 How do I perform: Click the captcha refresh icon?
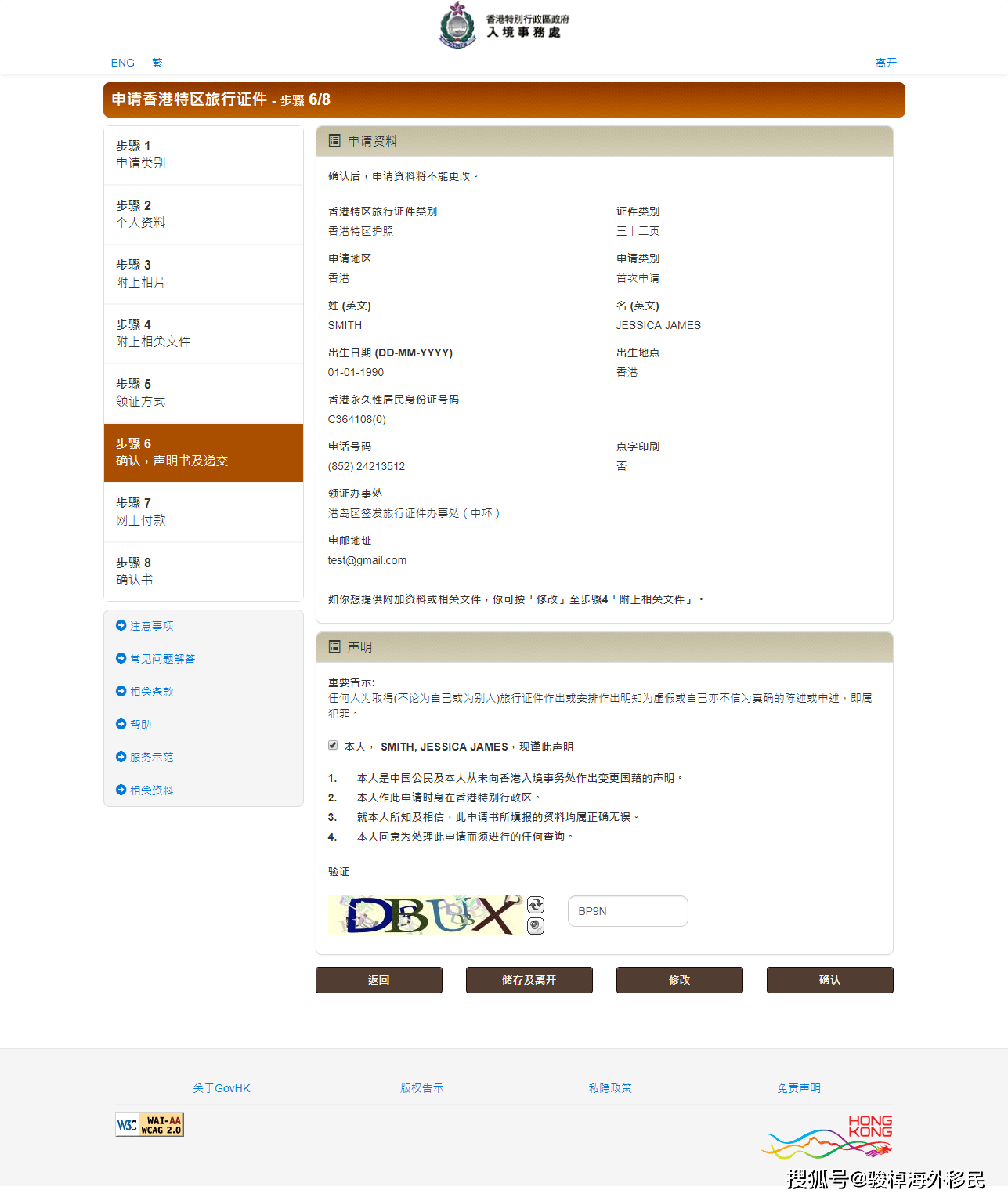[536, 905]
